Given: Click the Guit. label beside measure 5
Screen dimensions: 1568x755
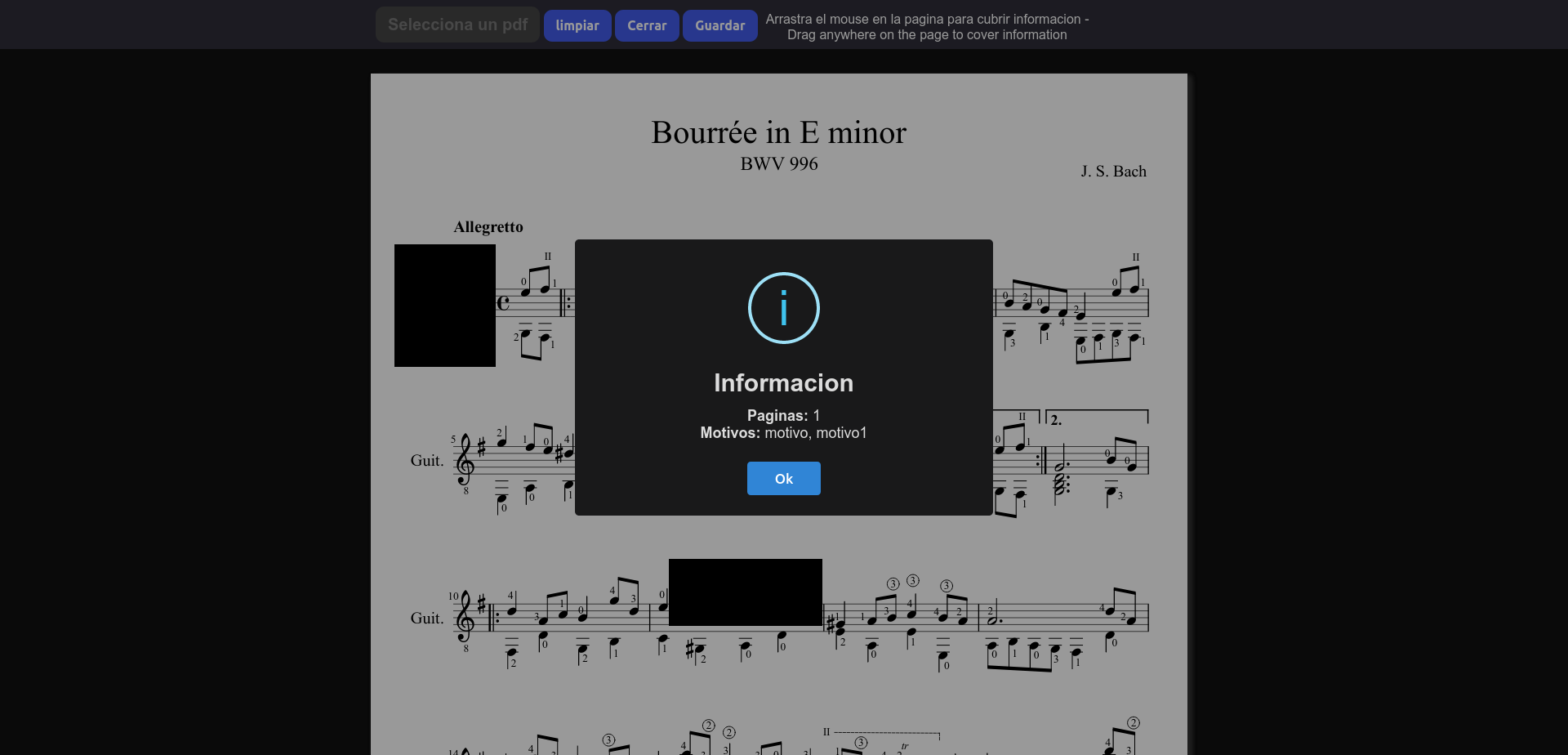Looking at the screenshot, I should point(427,460).
